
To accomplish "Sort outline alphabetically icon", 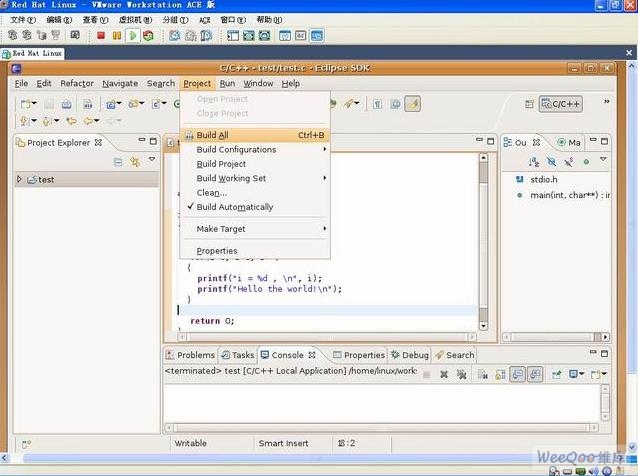I will pos(533,162).
